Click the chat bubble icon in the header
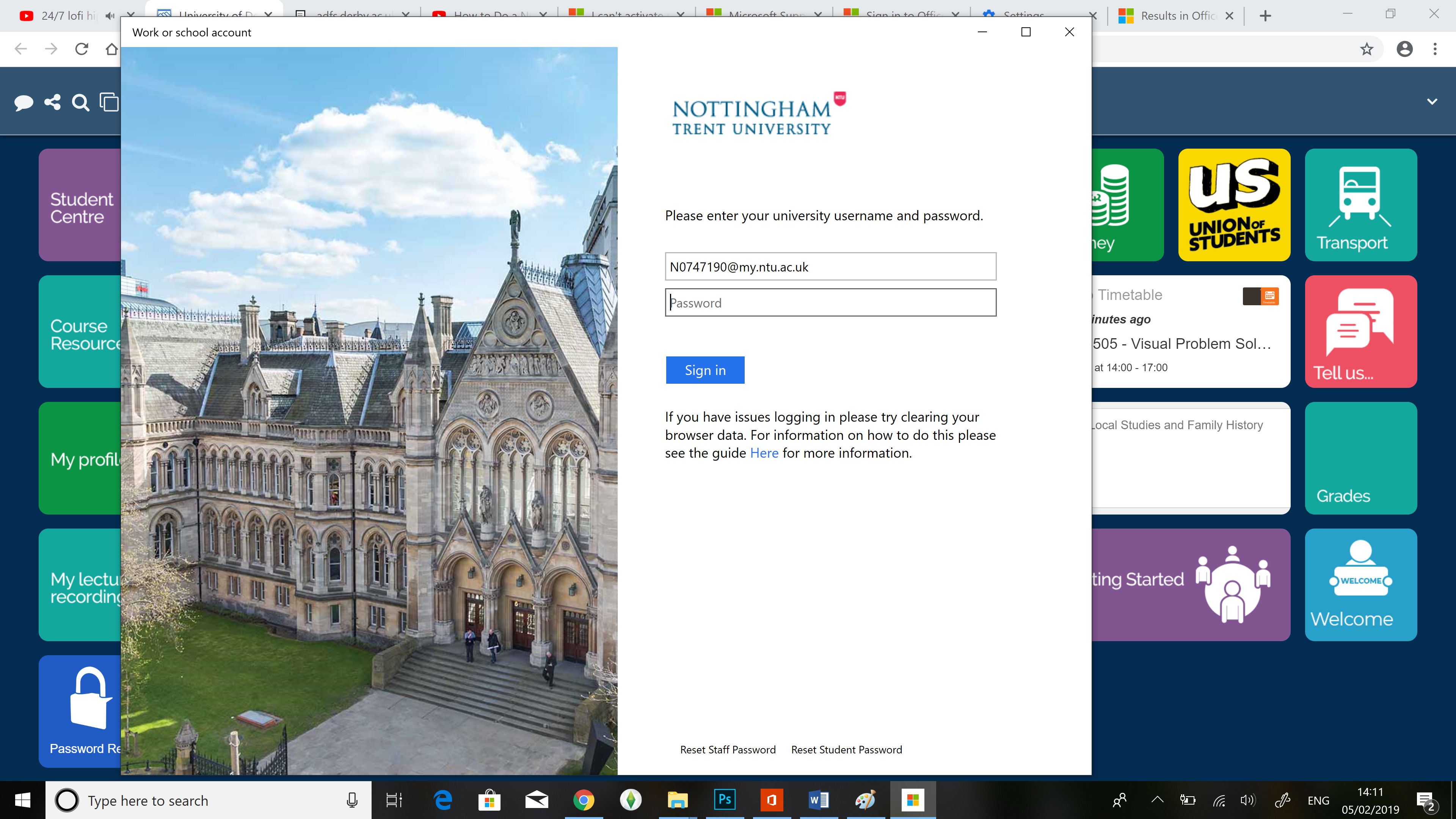1456x819 pixels. point(24,103)
